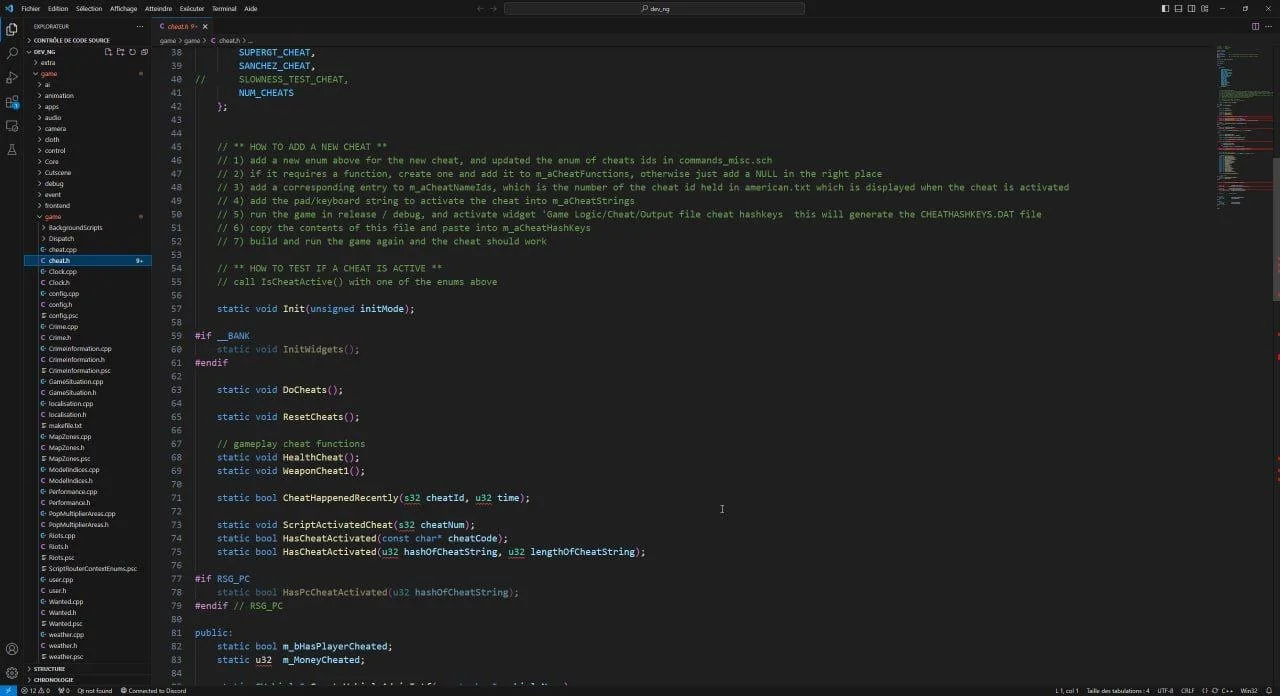Expand the animation folder
The image size is (1280, 696).
coord(59,96)
